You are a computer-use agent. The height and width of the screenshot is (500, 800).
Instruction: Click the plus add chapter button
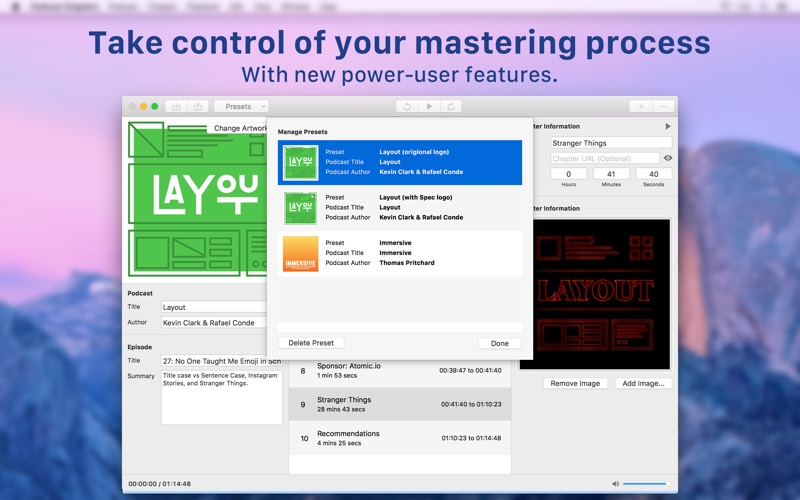641,107
